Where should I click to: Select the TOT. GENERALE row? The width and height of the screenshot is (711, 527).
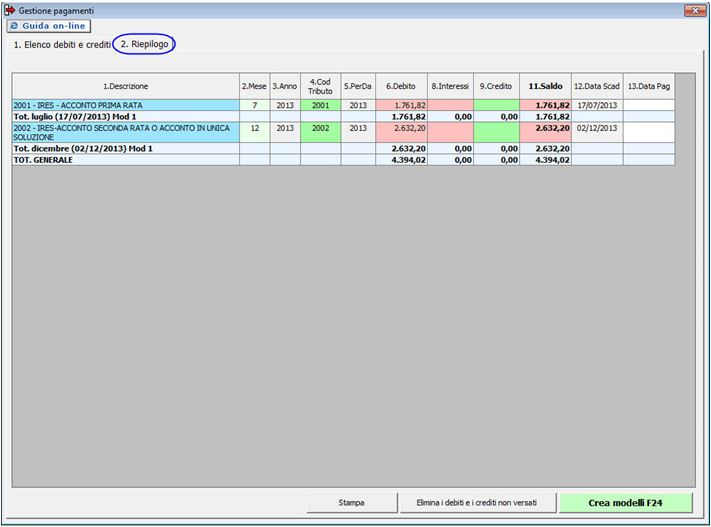[x=126, y=160]
